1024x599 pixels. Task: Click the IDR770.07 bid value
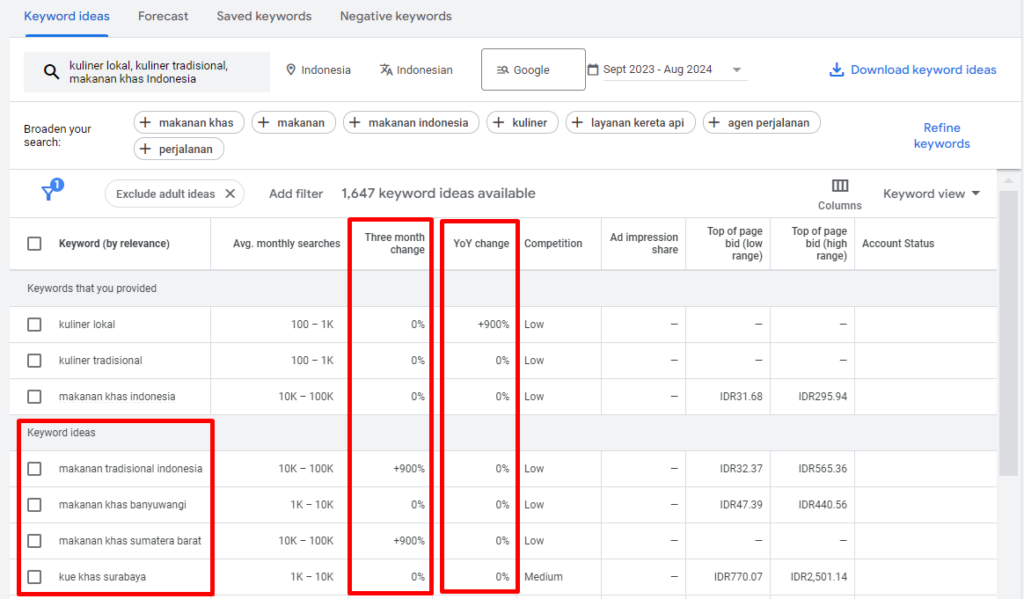(738, 577)
